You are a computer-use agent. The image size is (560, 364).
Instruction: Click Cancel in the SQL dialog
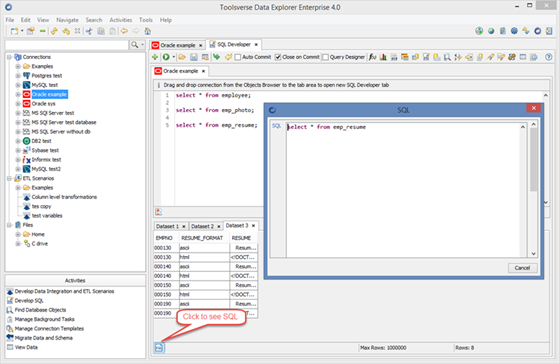coord(522,268)
